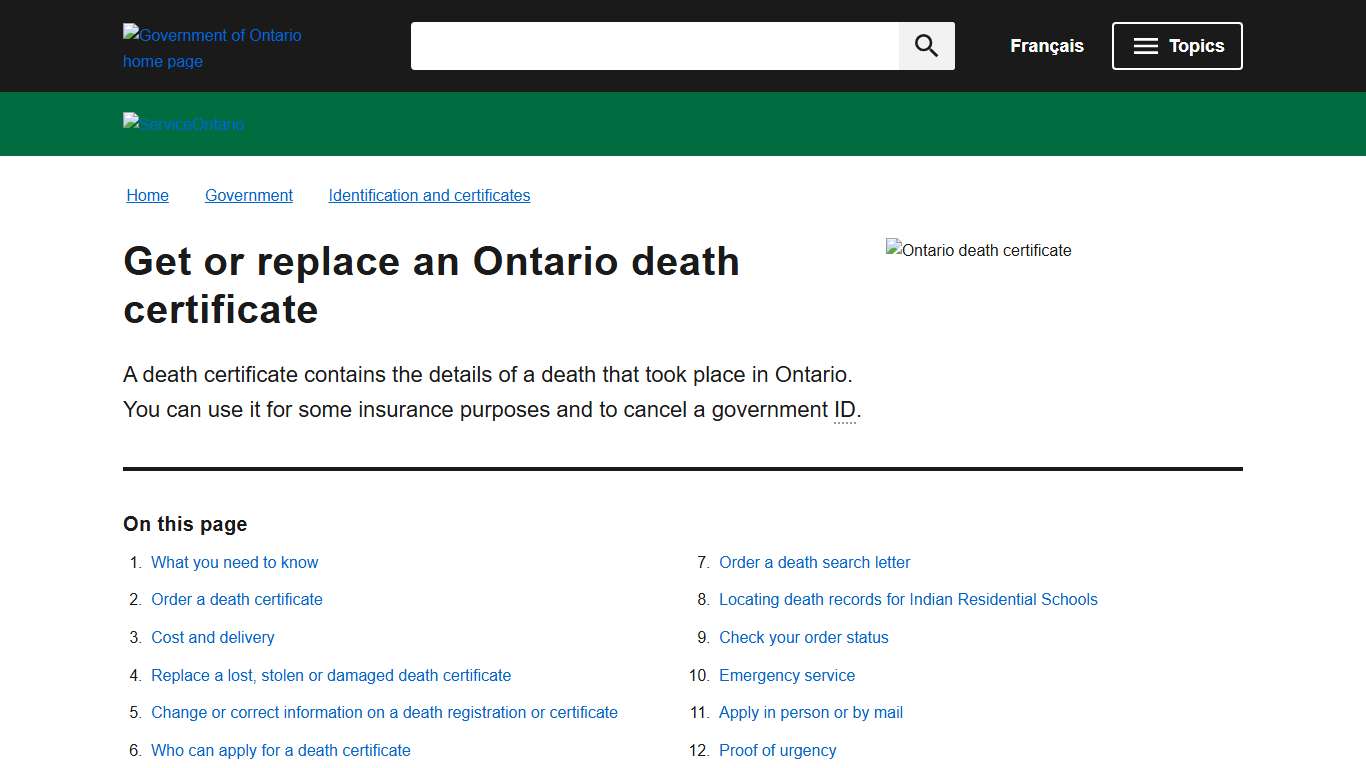Open Who can apply for a death certificate
Viewport: 1366px width, 768px height.
tap(280, 750)
